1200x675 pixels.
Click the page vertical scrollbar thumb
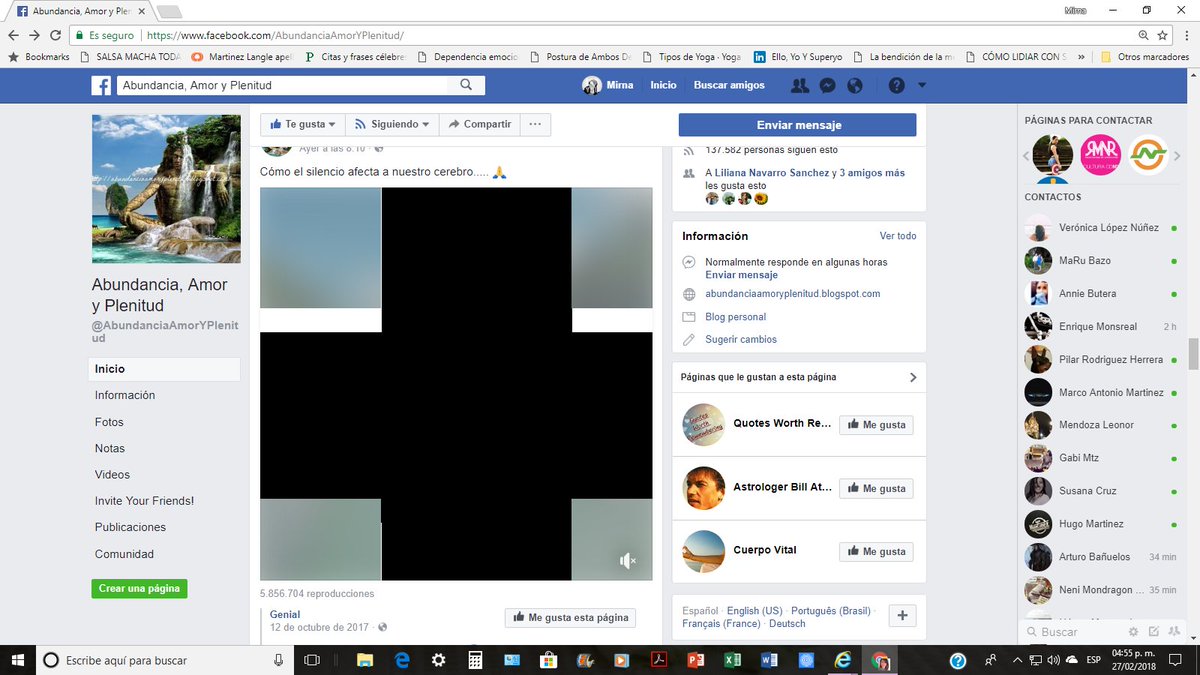(1191, 355)
